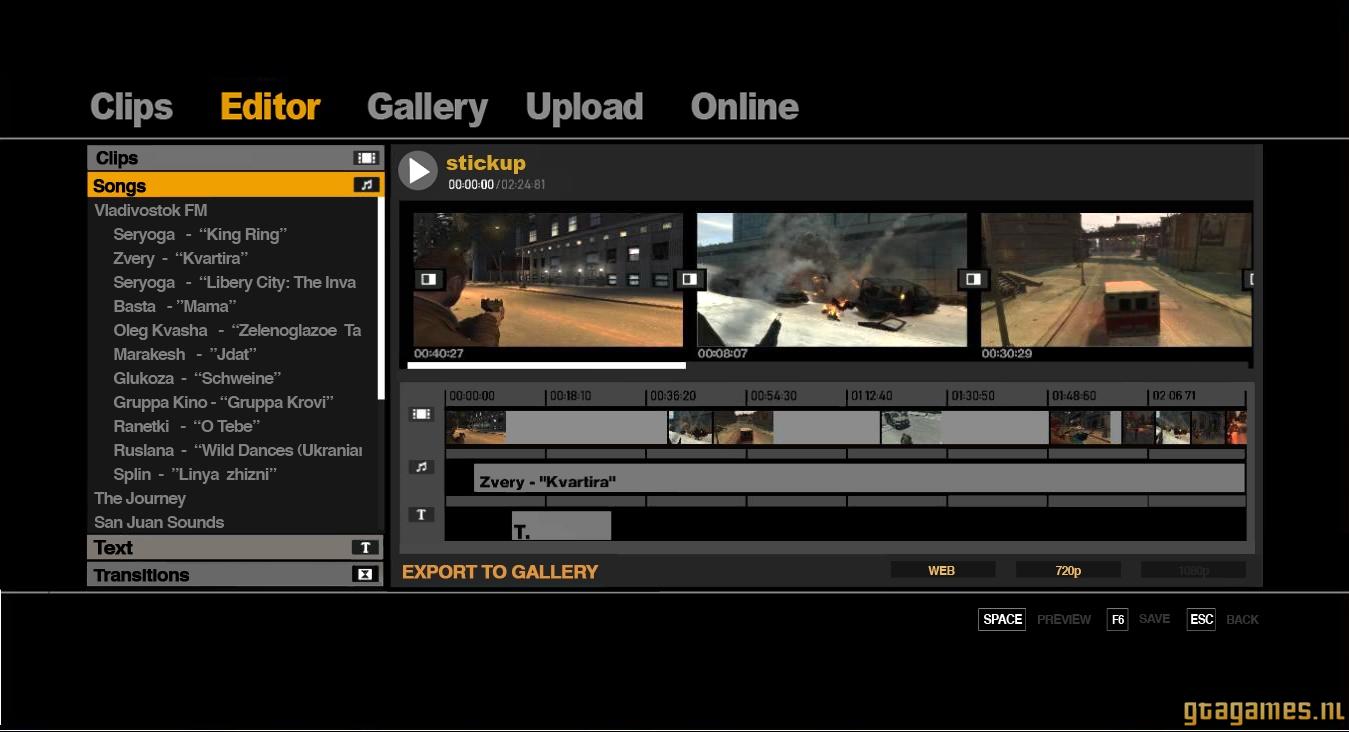Pick Marakesh - "Jdat" song

[185, 354]
